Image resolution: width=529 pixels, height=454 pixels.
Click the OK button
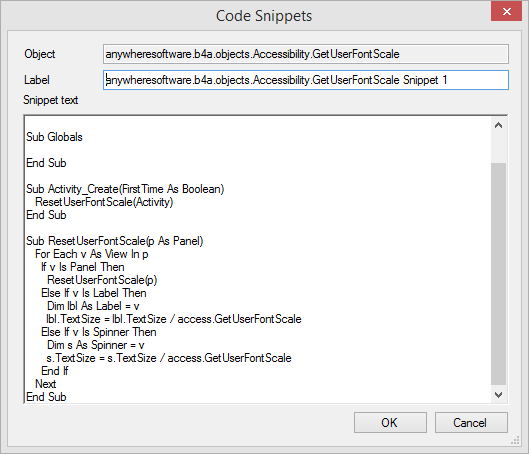[x=390, y=422]
